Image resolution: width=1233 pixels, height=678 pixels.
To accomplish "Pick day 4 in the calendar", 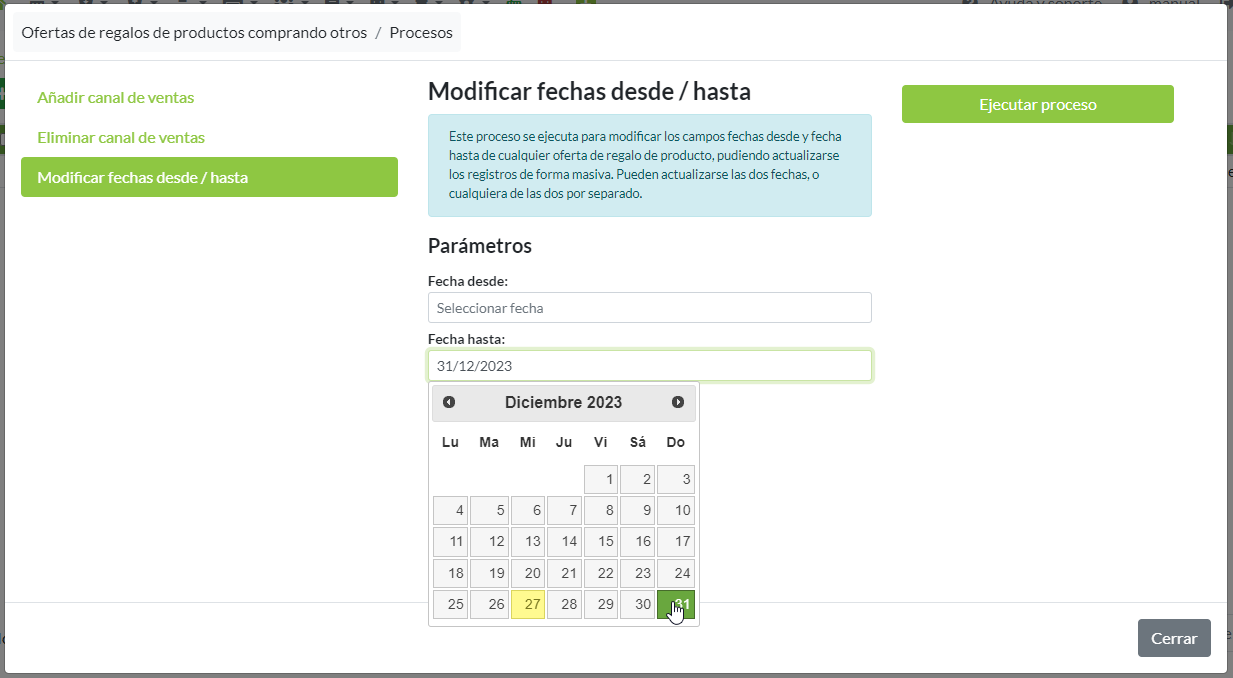I will coord(451,510).
